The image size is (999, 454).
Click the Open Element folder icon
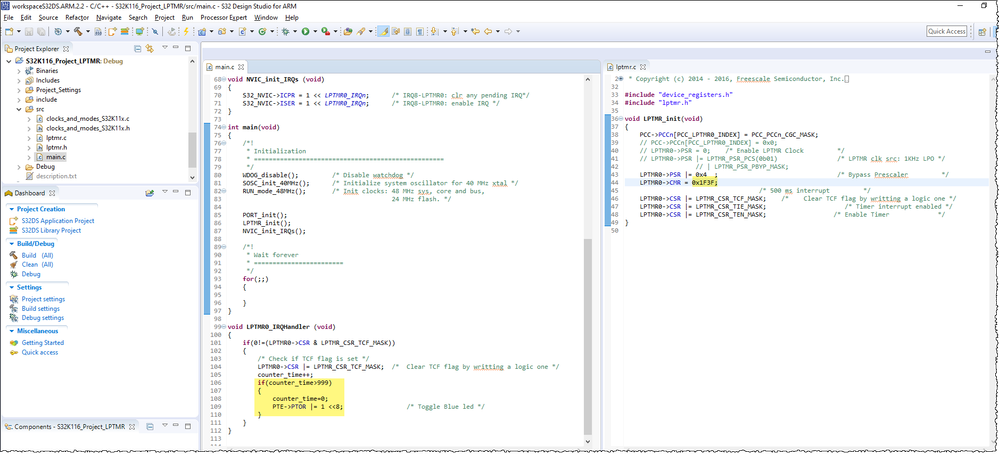click(x=348, y=31)
